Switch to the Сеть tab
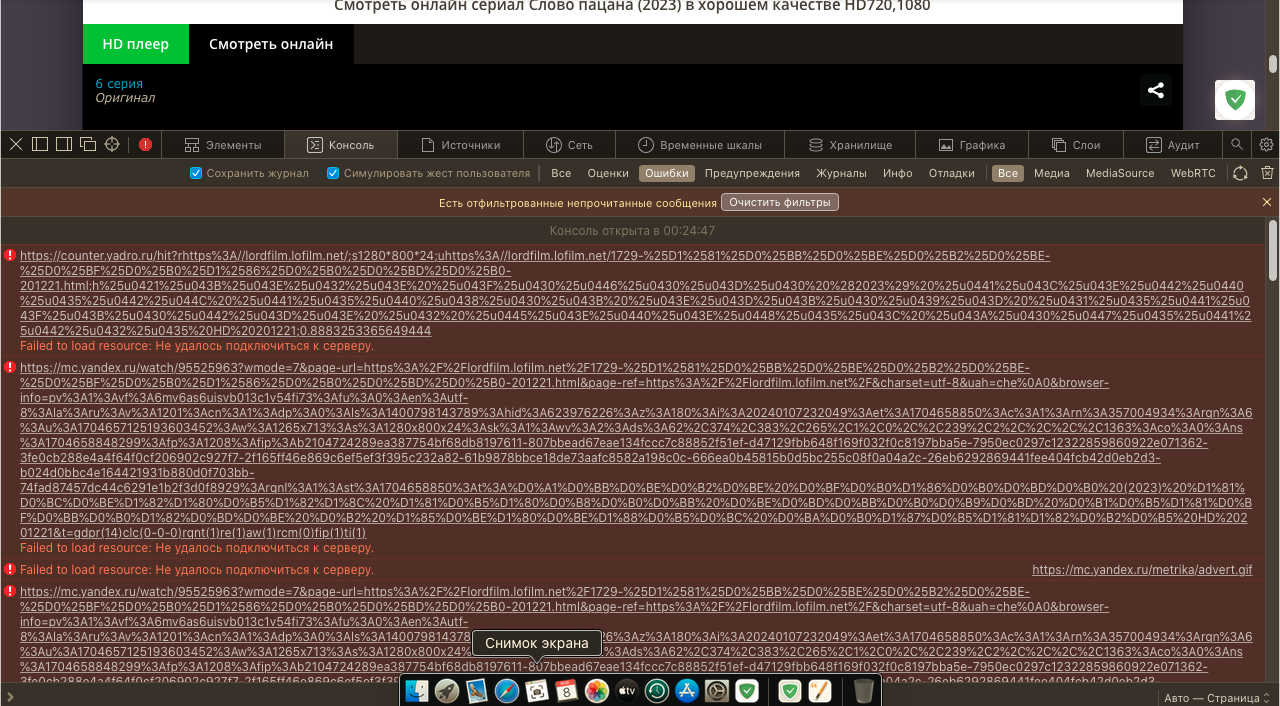Image resolution: width=1280 pixels, height=706 pixels. [569, 144]
